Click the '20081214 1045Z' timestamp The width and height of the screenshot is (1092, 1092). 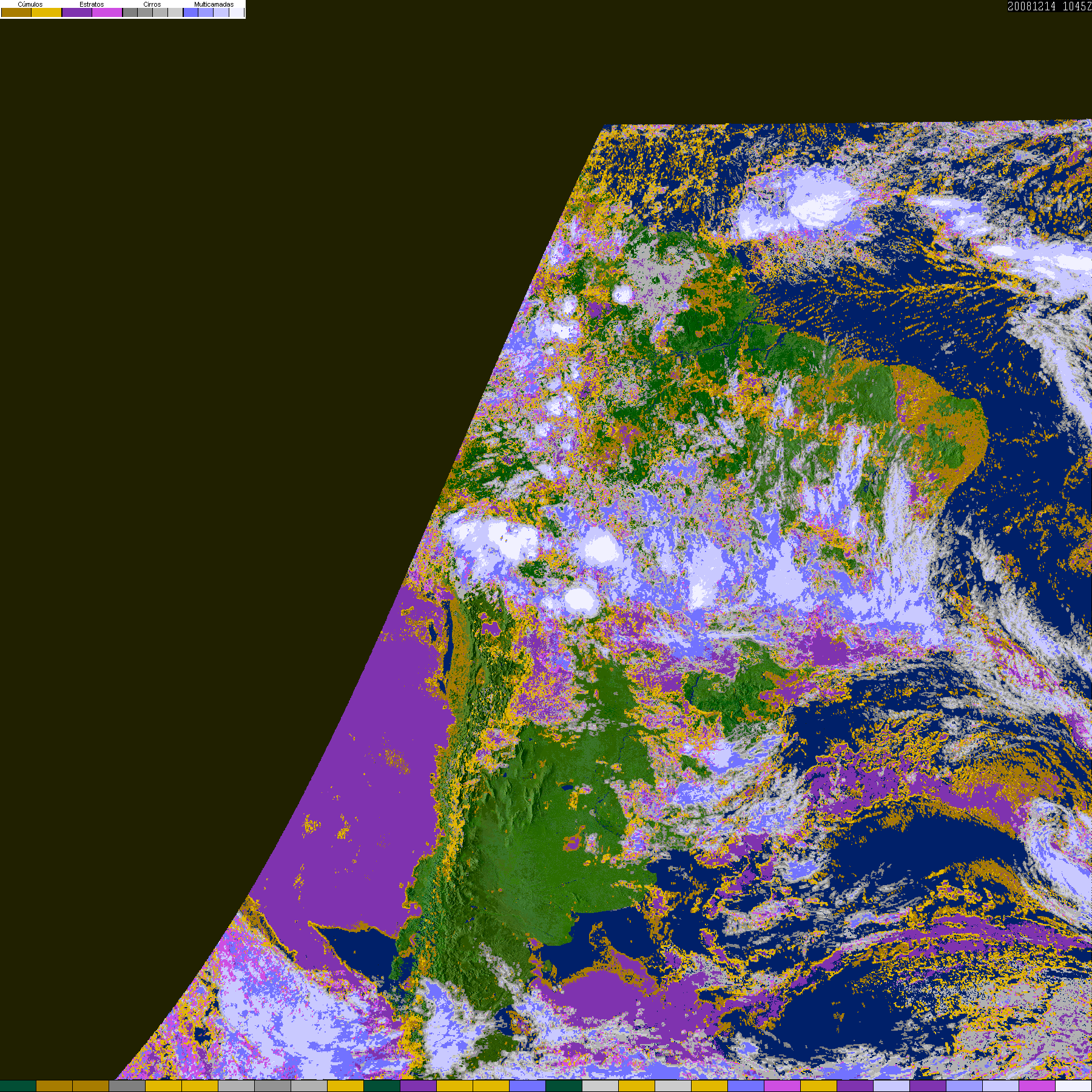pos(1050,6)
